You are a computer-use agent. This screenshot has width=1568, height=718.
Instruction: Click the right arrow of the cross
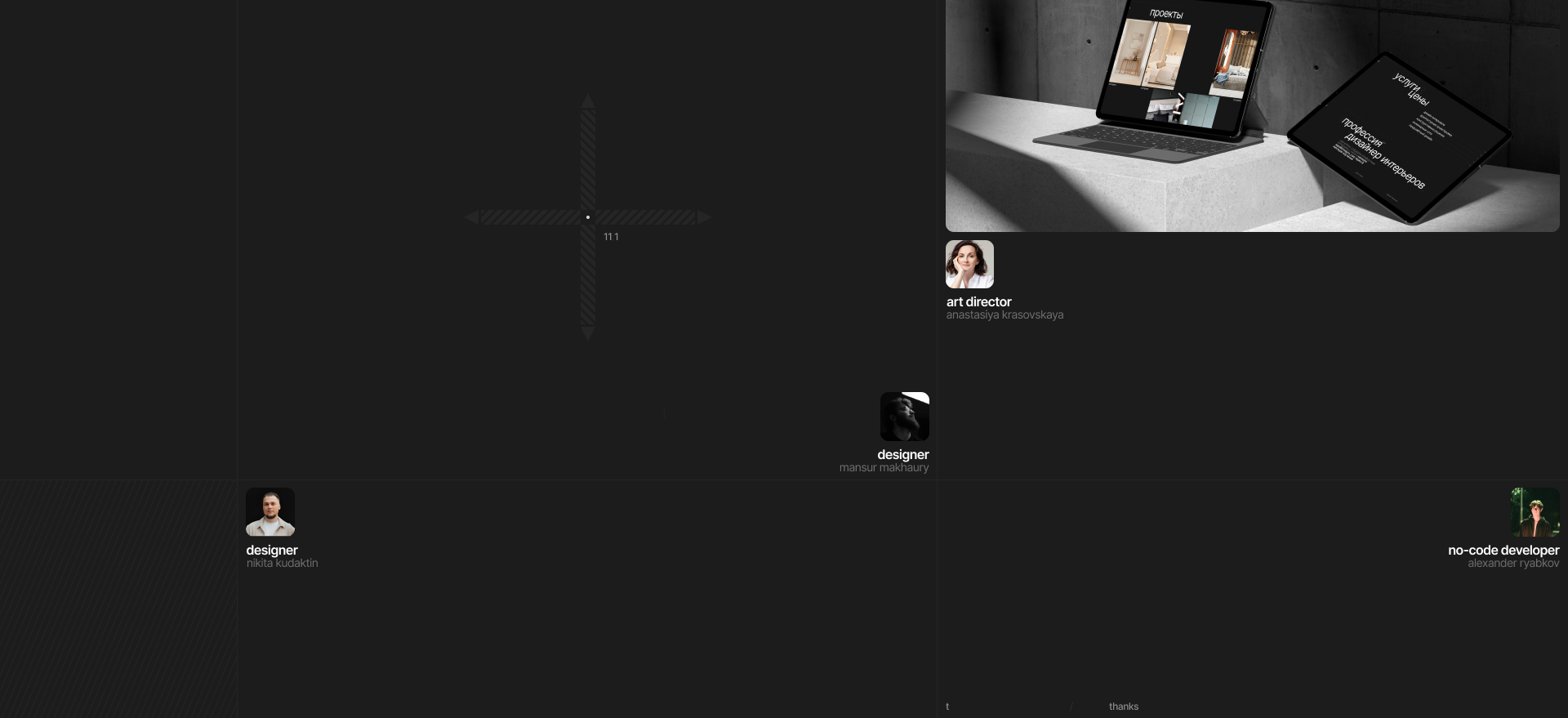pyautogui.click(x=704, y=217)
